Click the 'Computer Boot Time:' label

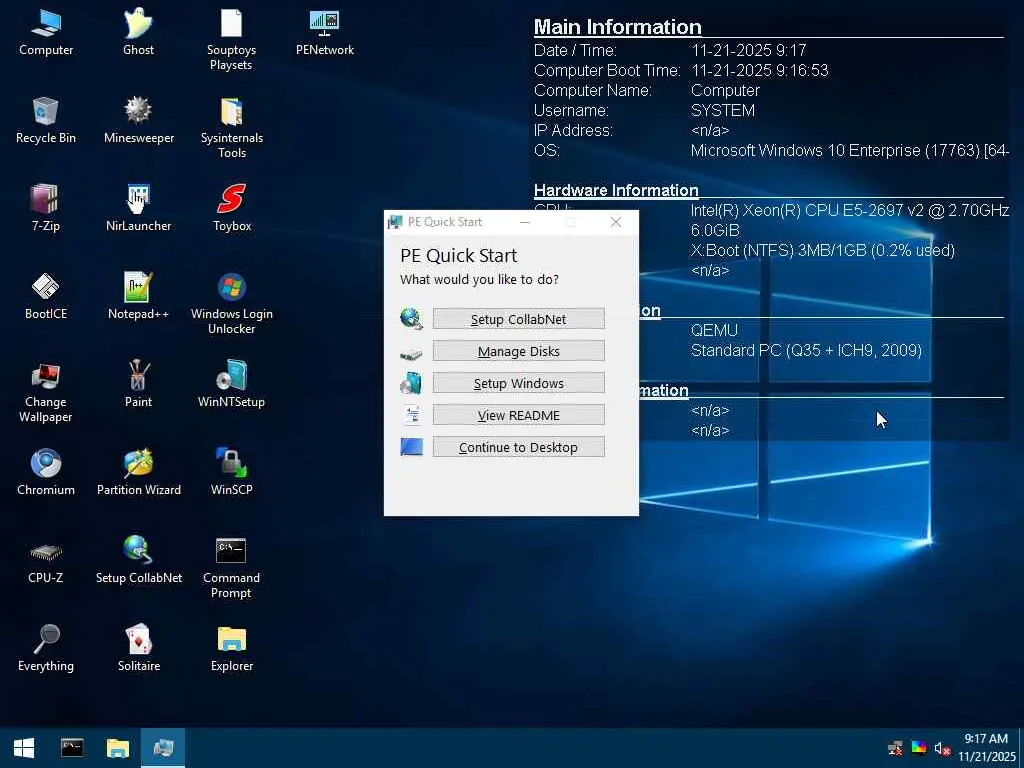point(607,70)
